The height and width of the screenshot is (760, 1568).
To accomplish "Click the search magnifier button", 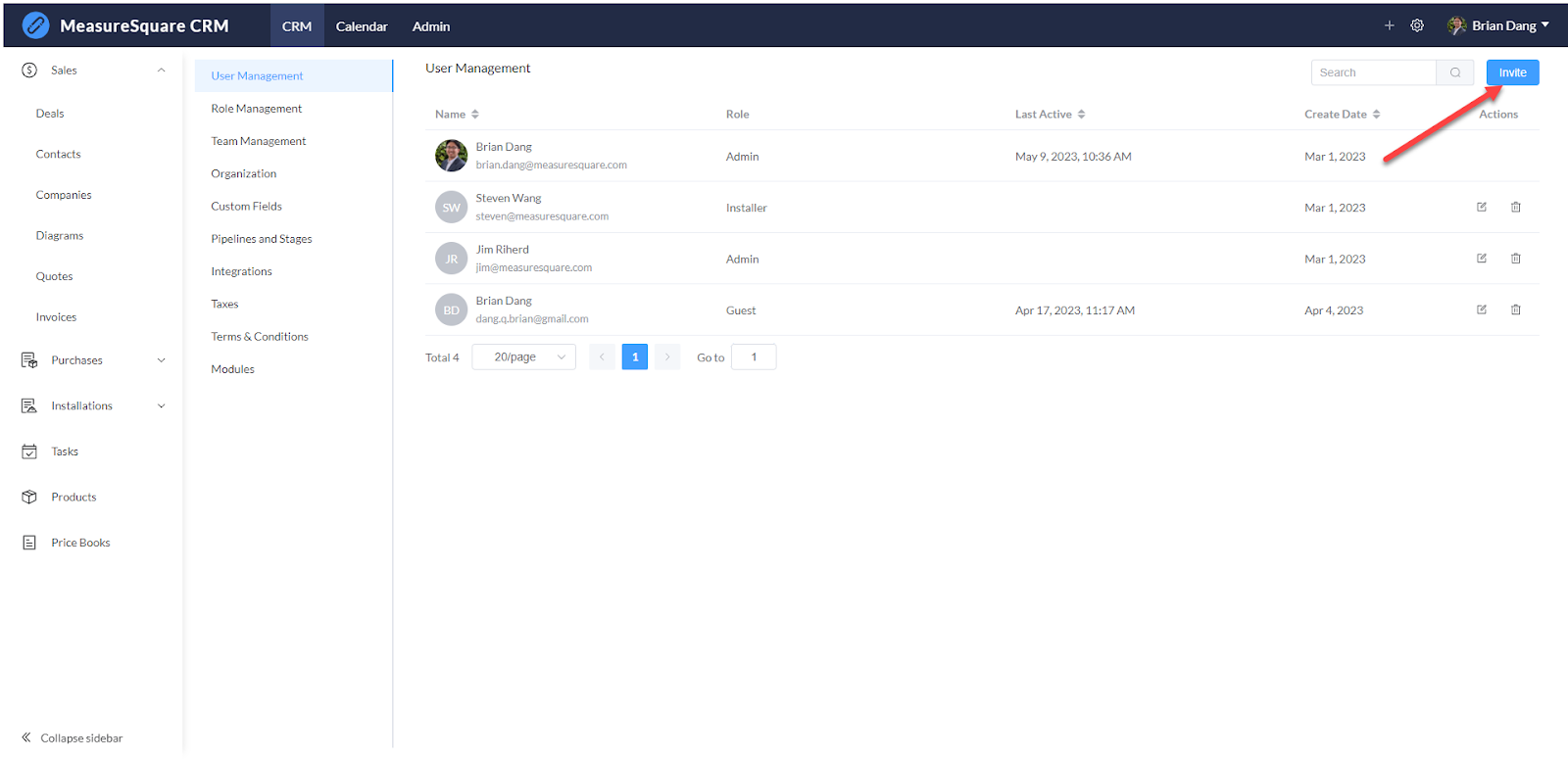I will pos(1455,72).
